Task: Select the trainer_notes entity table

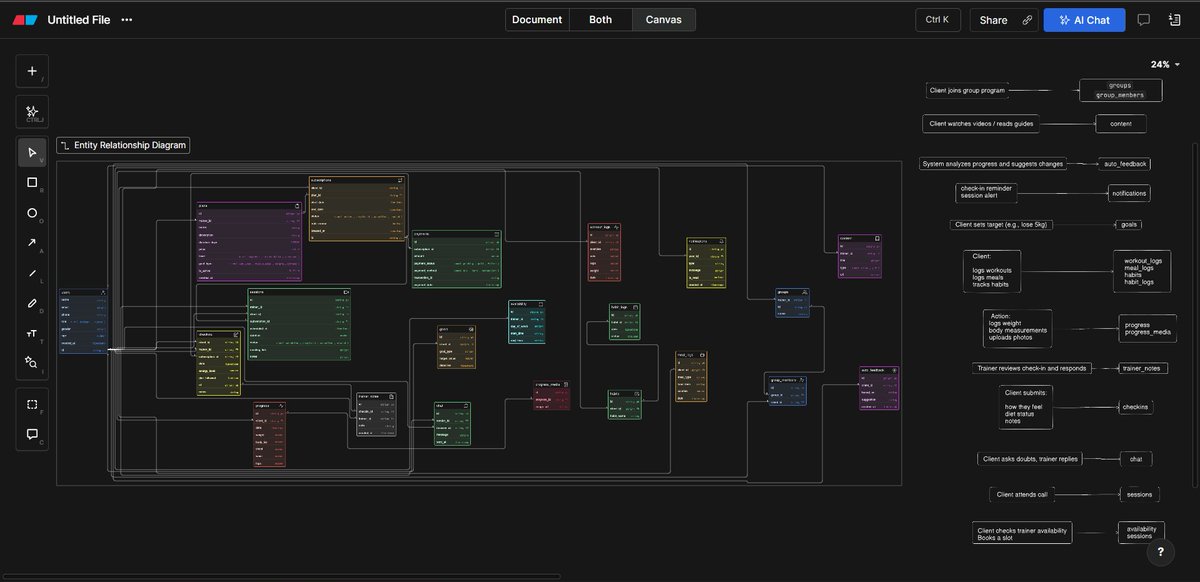Action: point(377,414)
